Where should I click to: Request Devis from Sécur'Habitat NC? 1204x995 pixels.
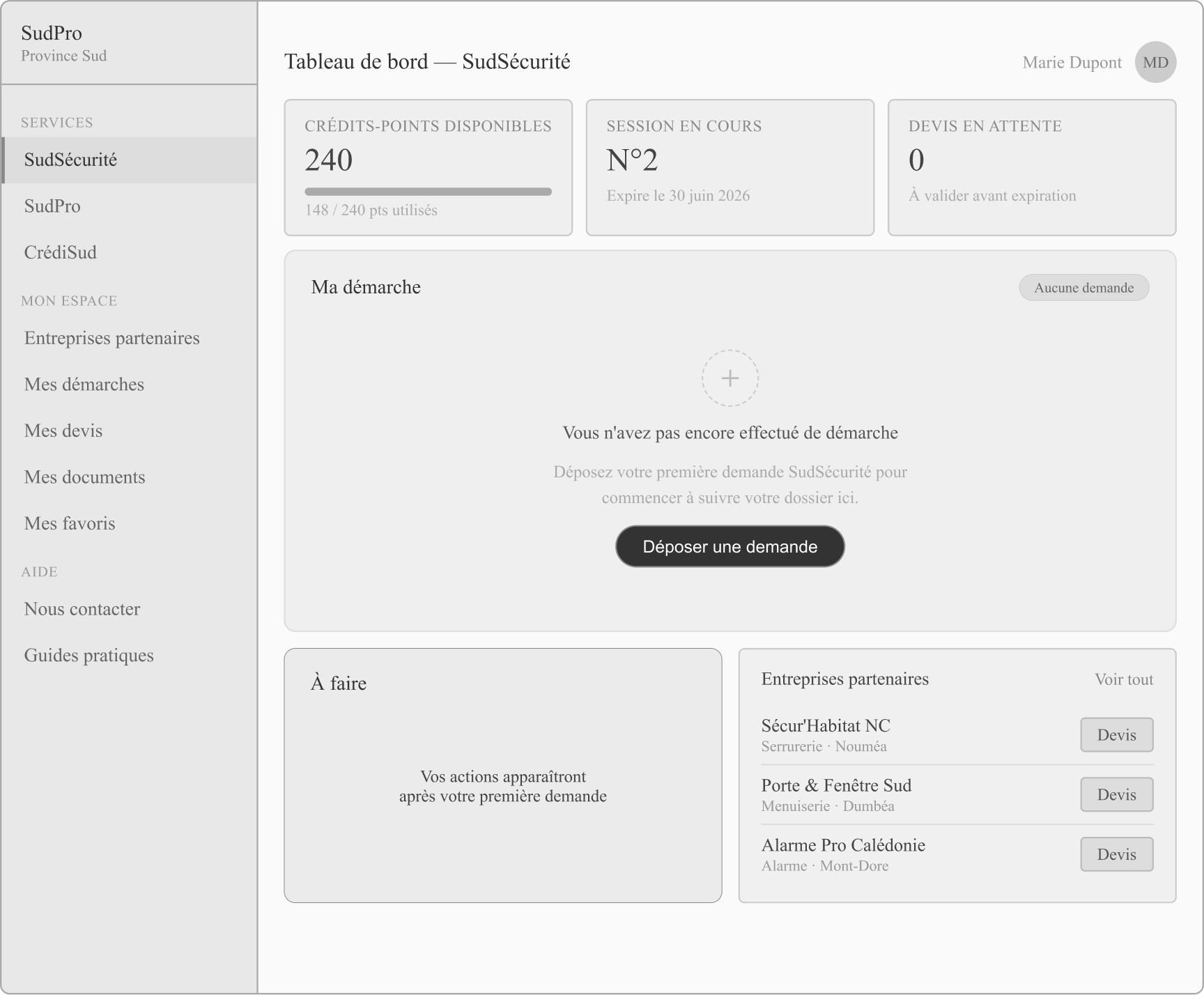point(1116,734)
